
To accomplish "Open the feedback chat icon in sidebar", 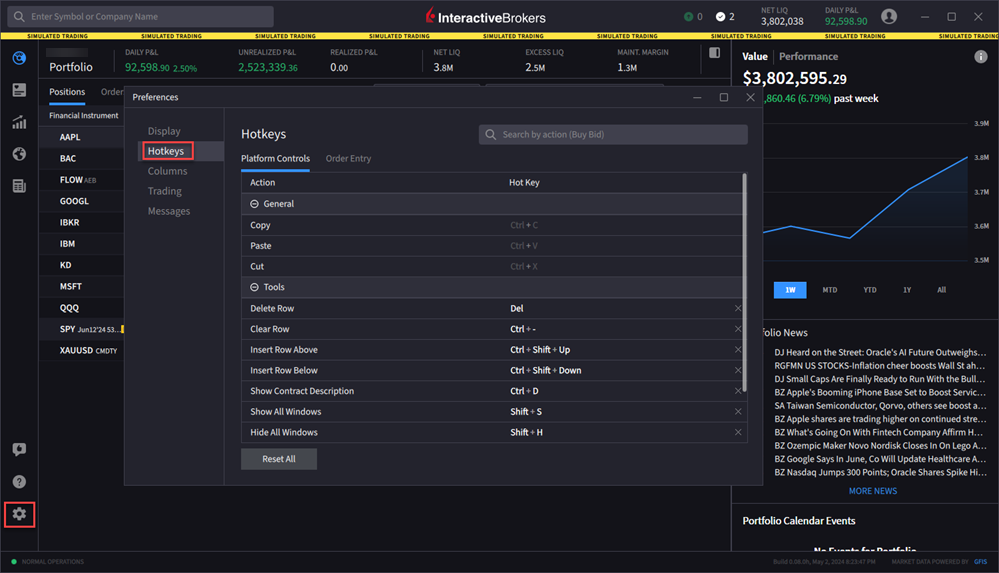I will 19,449.
